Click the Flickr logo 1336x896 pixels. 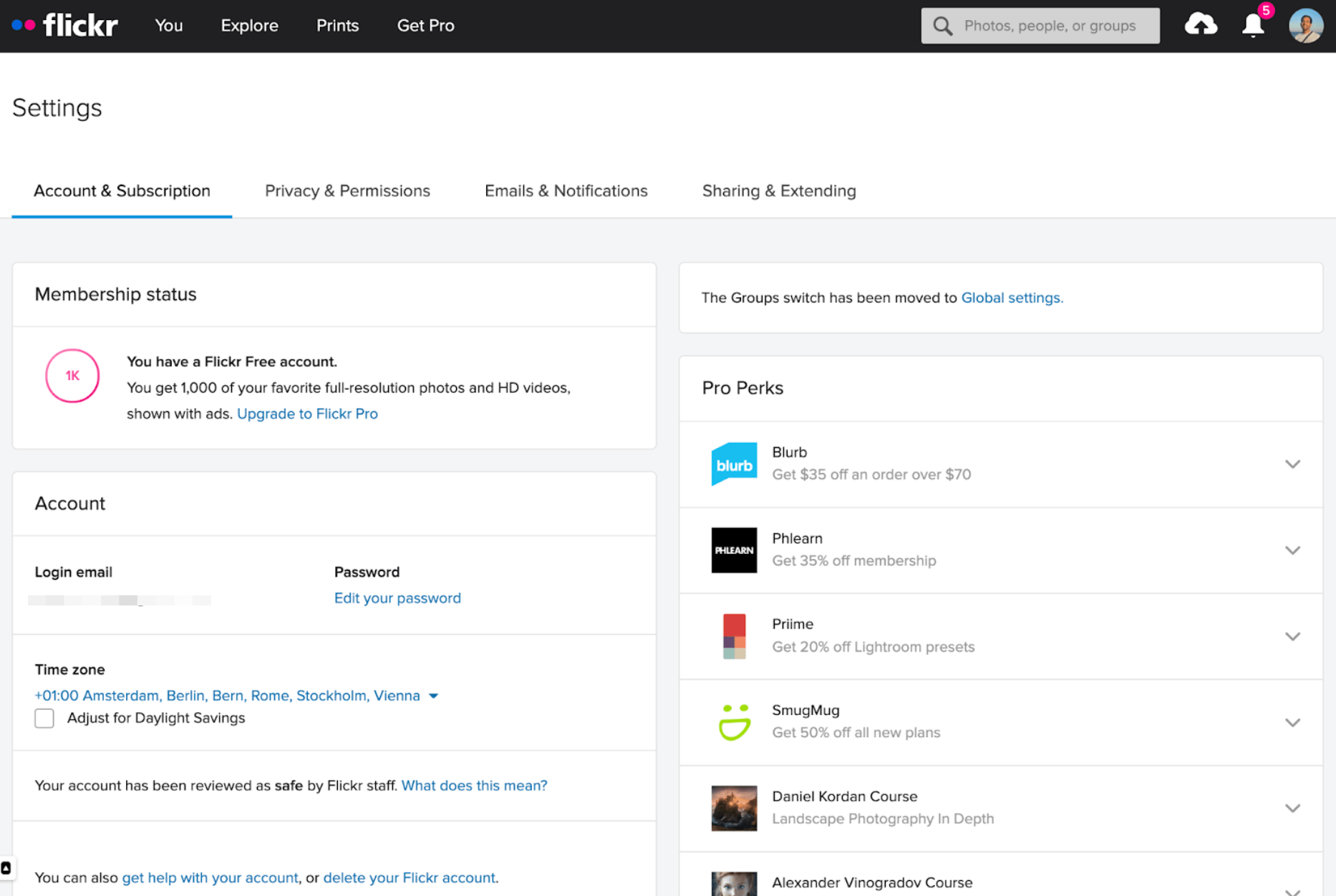[x=65, y=26]
